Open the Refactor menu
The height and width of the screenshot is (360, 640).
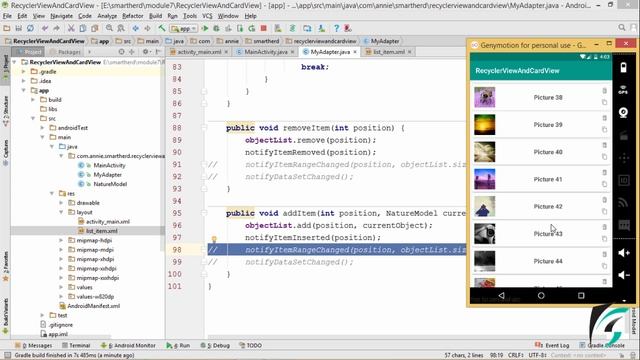133,16
